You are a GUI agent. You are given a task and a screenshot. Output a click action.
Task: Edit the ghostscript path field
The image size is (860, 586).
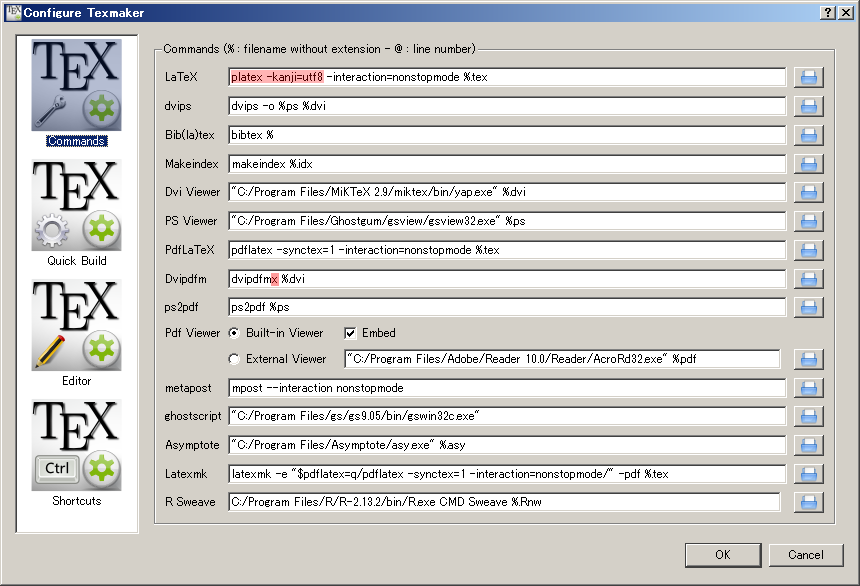[507, 416]
